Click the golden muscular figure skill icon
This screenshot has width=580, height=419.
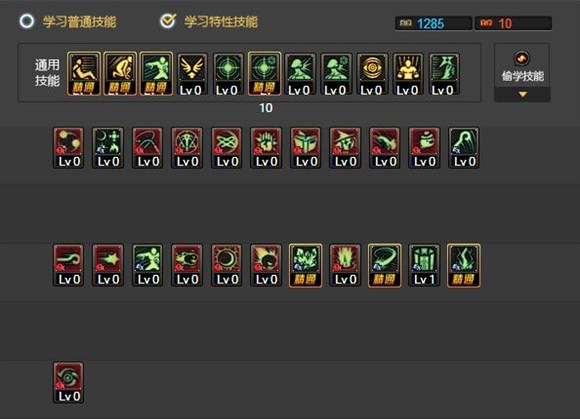tap(408, 74)
